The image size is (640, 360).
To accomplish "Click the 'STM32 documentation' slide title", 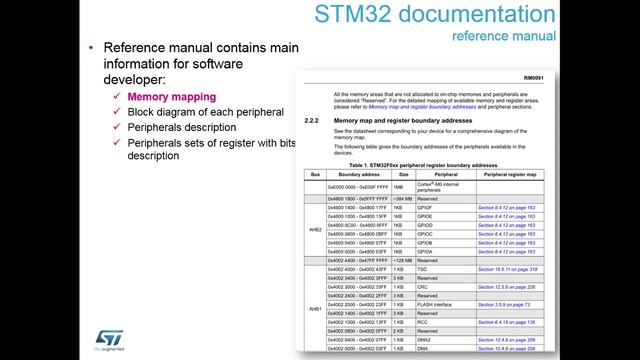I will 435,14.
